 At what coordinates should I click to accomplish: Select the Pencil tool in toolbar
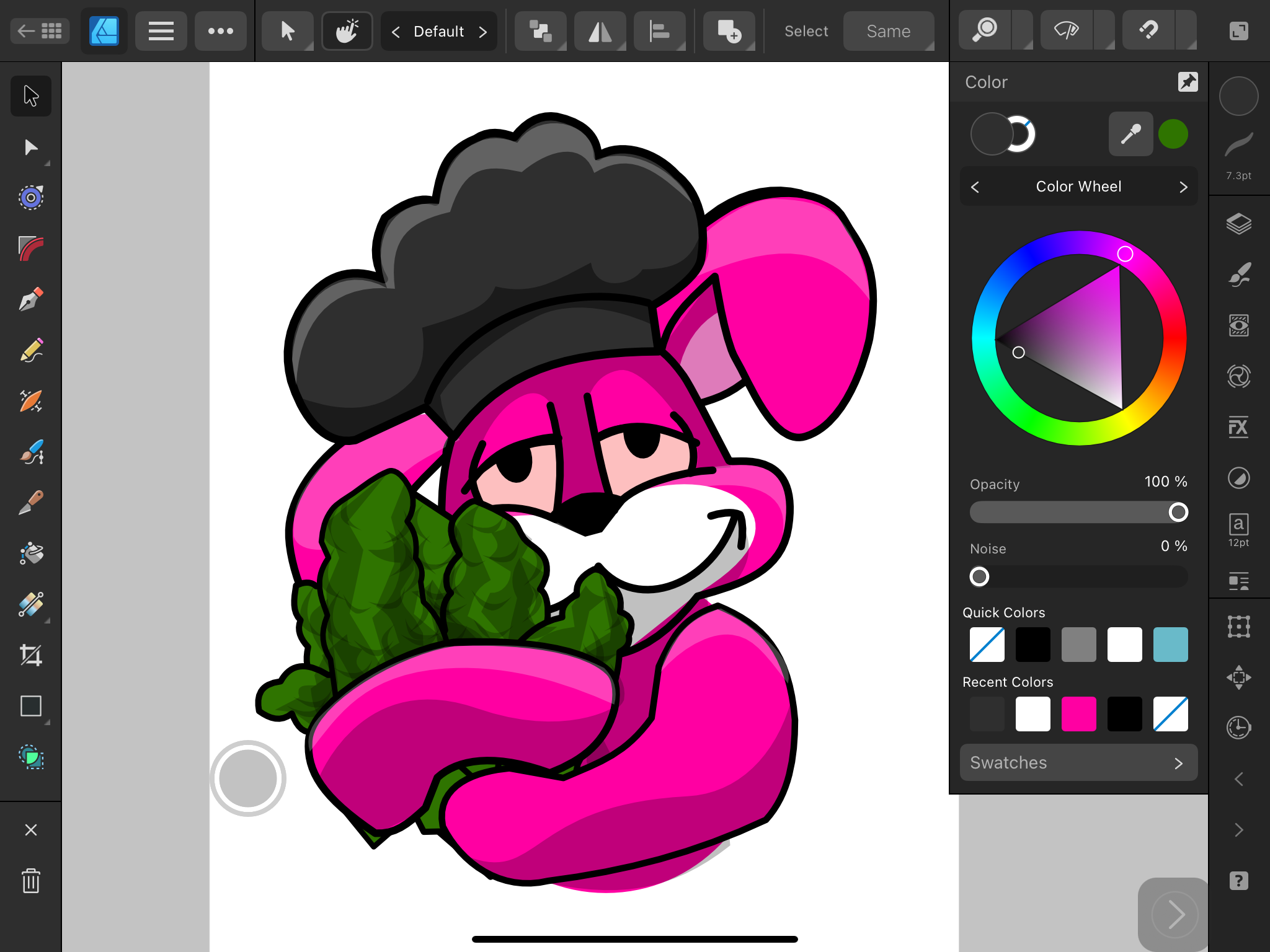point(31,350)
